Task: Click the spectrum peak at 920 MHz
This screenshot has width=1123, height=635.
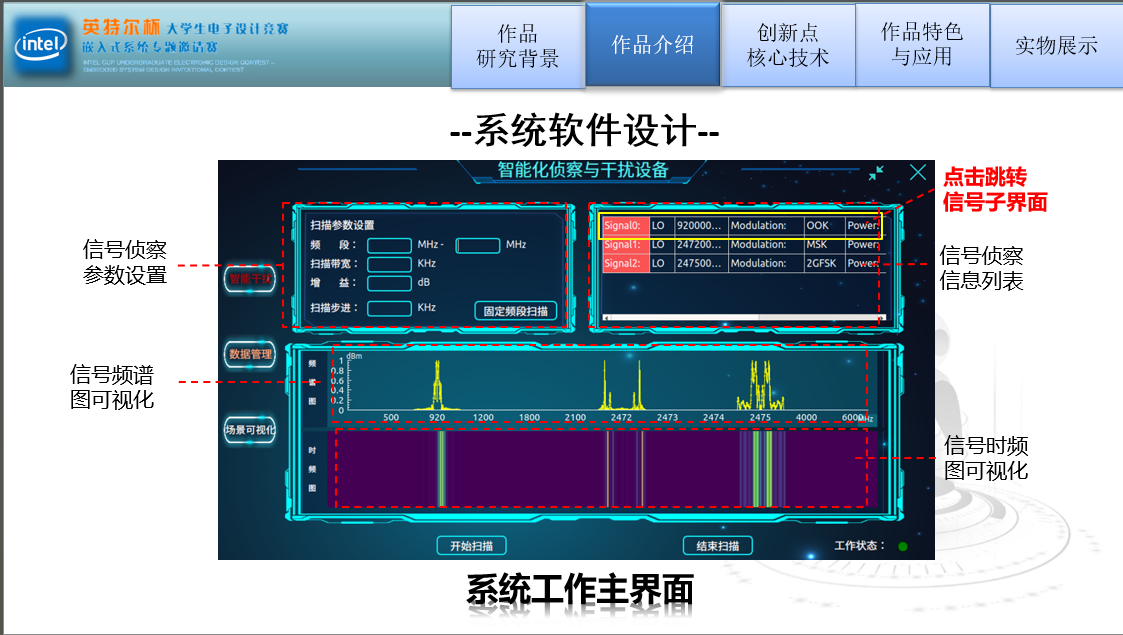Action: [x=437, y=385]
